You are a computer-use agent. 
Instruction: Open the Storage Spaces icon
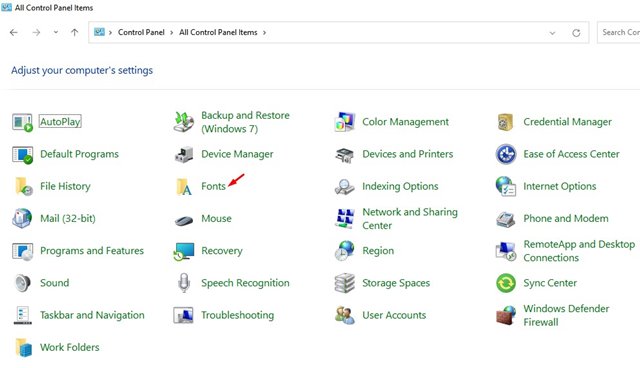pyautogui.click(x=344, y=283)
